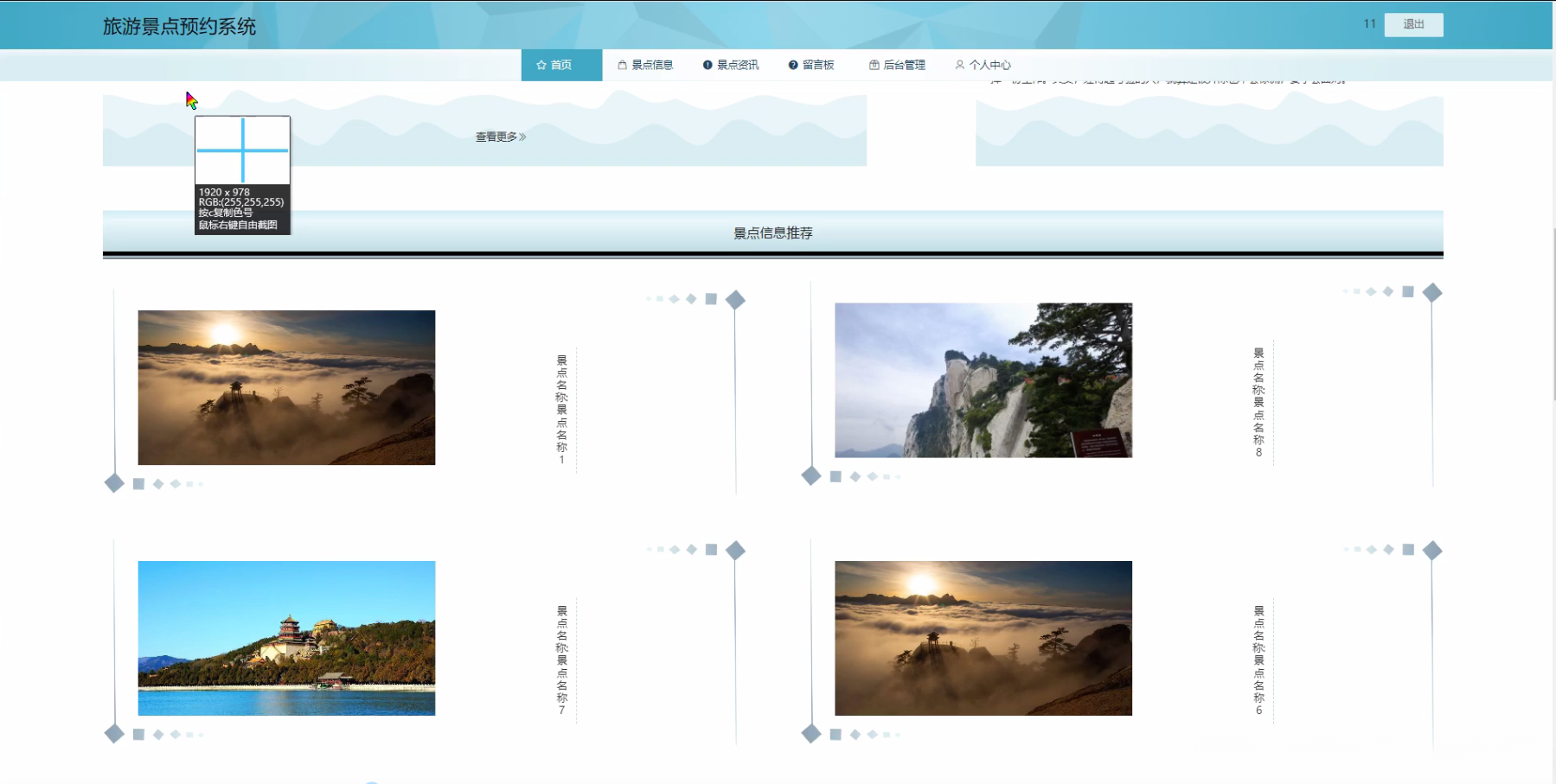Click the username "11" in header

(1369, 24)
